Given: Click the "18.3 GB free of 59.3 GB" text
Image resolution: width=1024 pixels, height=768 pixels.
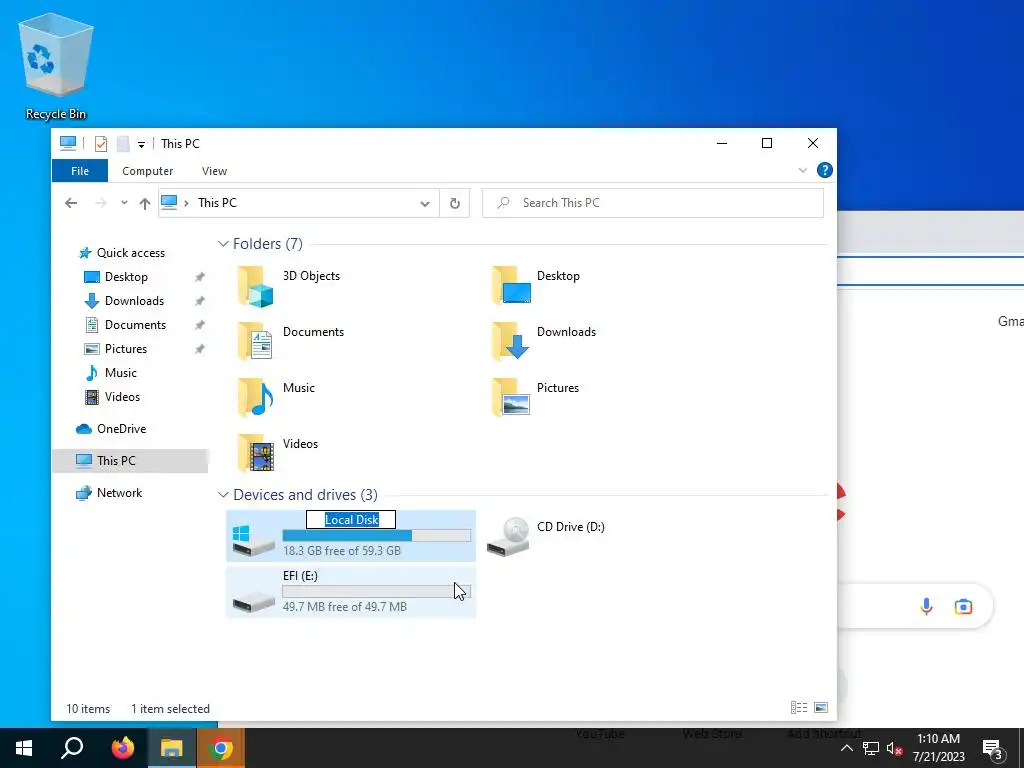Looking at the screenshot, I should coord(342,551).
